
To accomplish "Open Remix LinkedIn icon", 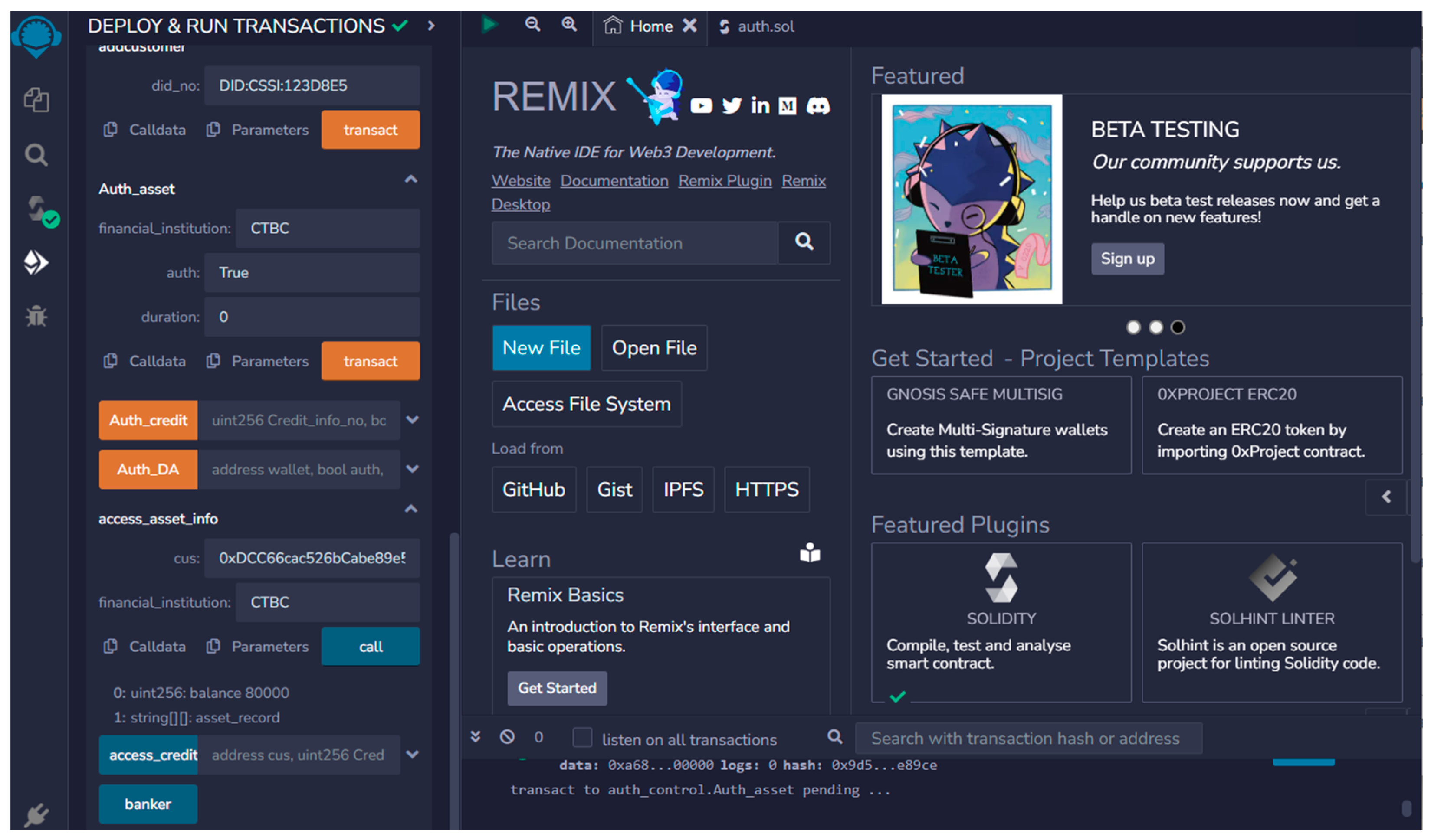I will pos(760,105).
